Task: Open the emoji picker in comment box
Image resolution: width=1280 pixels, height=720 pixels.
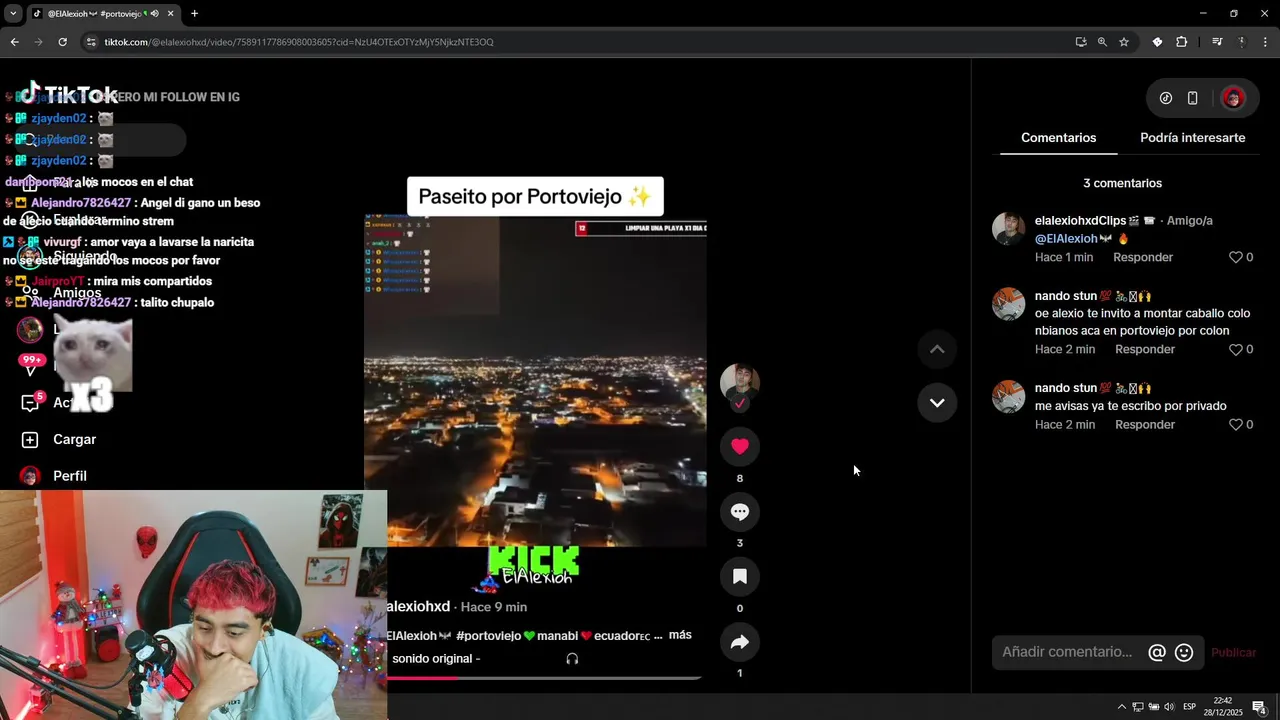Action: click(x=1184, y=653)
